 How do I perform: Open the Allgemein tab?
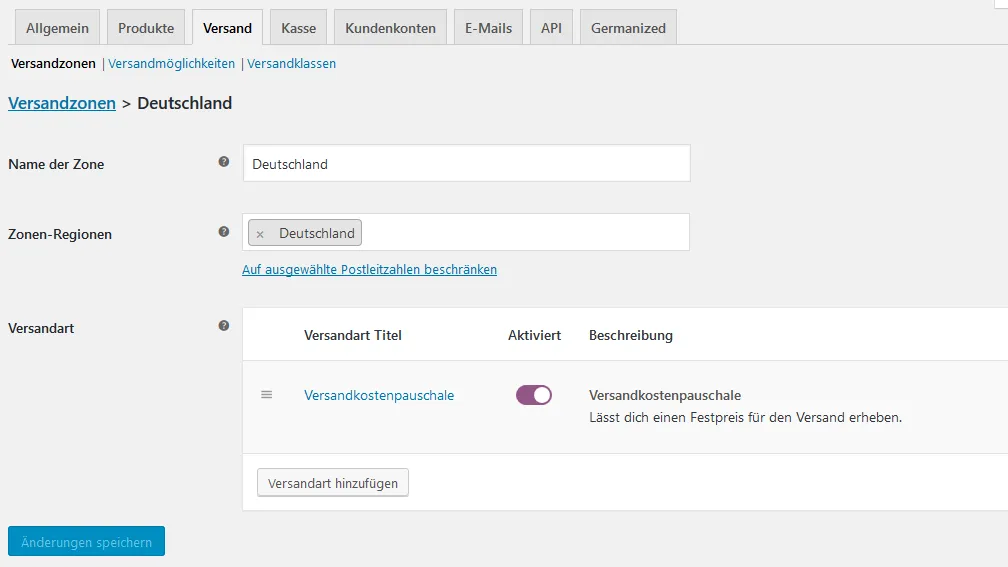click(x=57, y=28)
